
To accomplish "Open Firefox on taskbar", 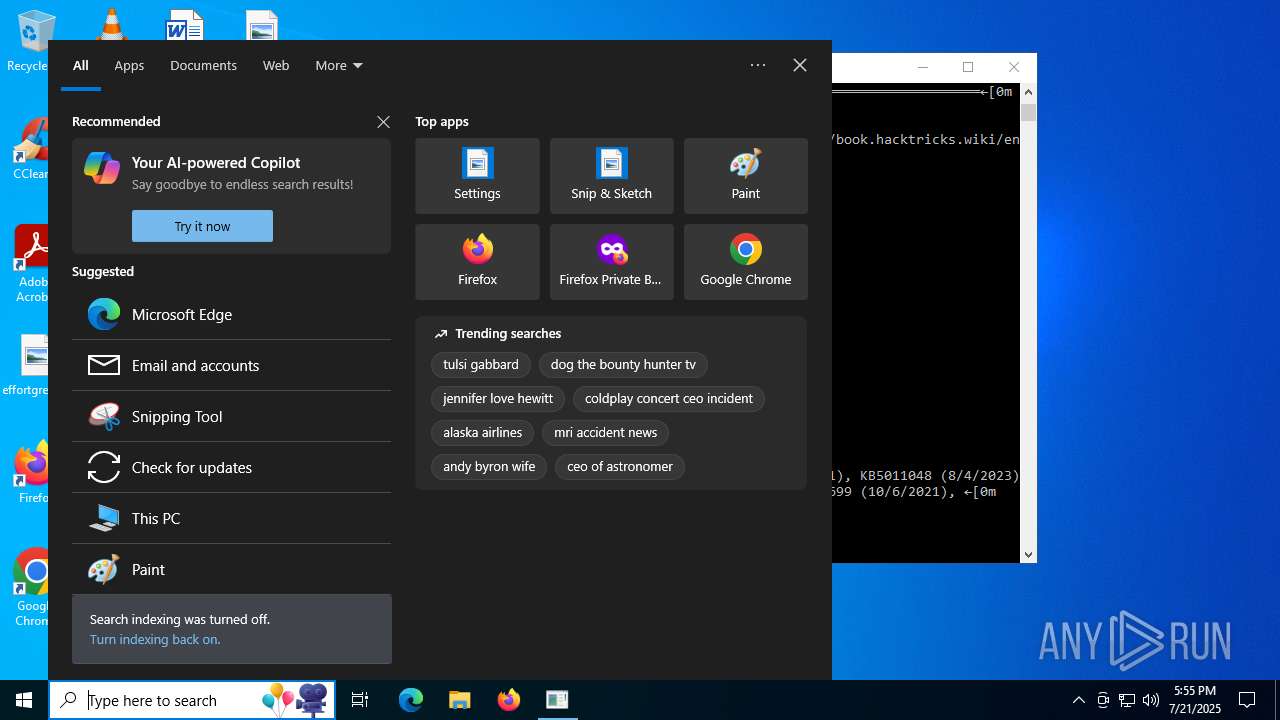I will 509,700.
